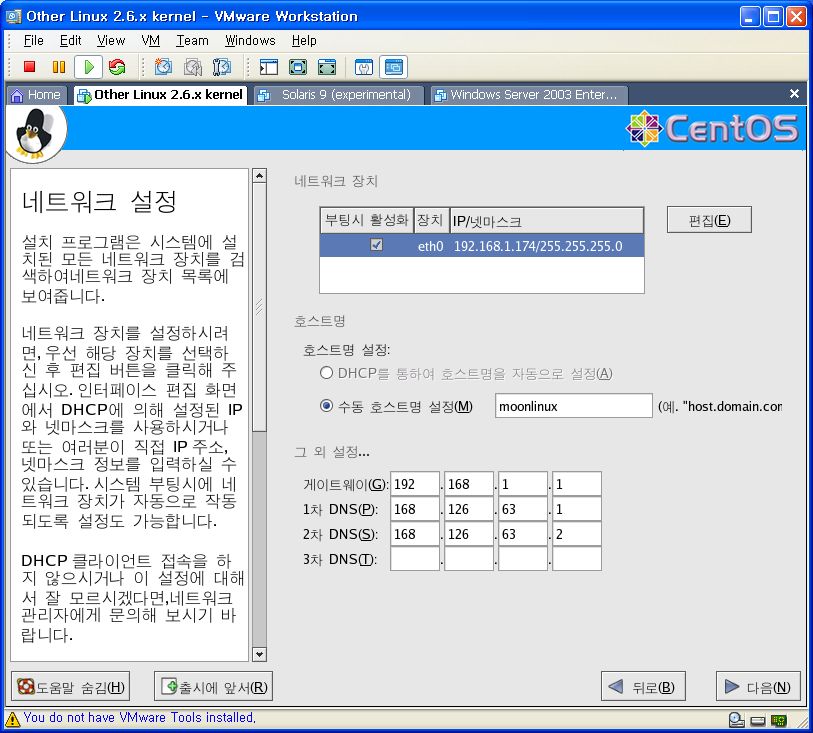This screenshot has height=733, width=813.
Task: Click the 다음(N) next button
Action: click(758, 687)
